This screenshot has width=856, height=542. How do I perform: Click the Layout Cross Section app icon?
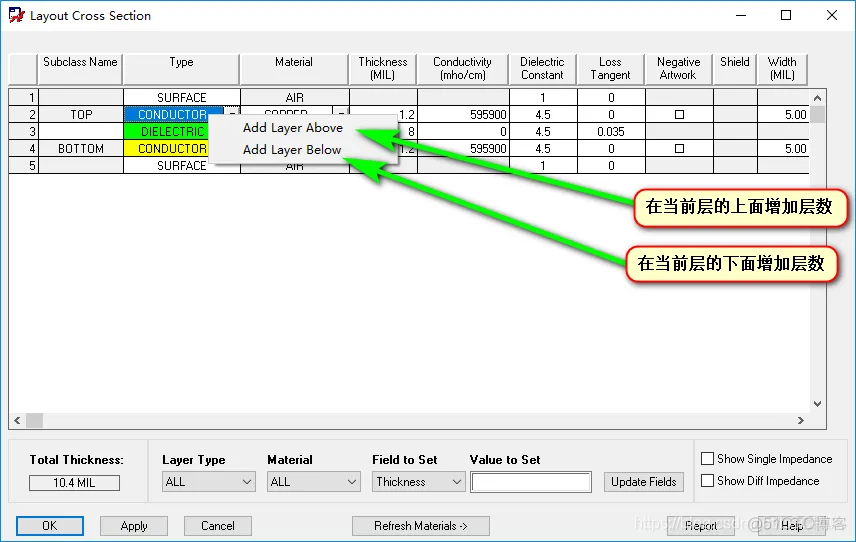pos(17,15)
